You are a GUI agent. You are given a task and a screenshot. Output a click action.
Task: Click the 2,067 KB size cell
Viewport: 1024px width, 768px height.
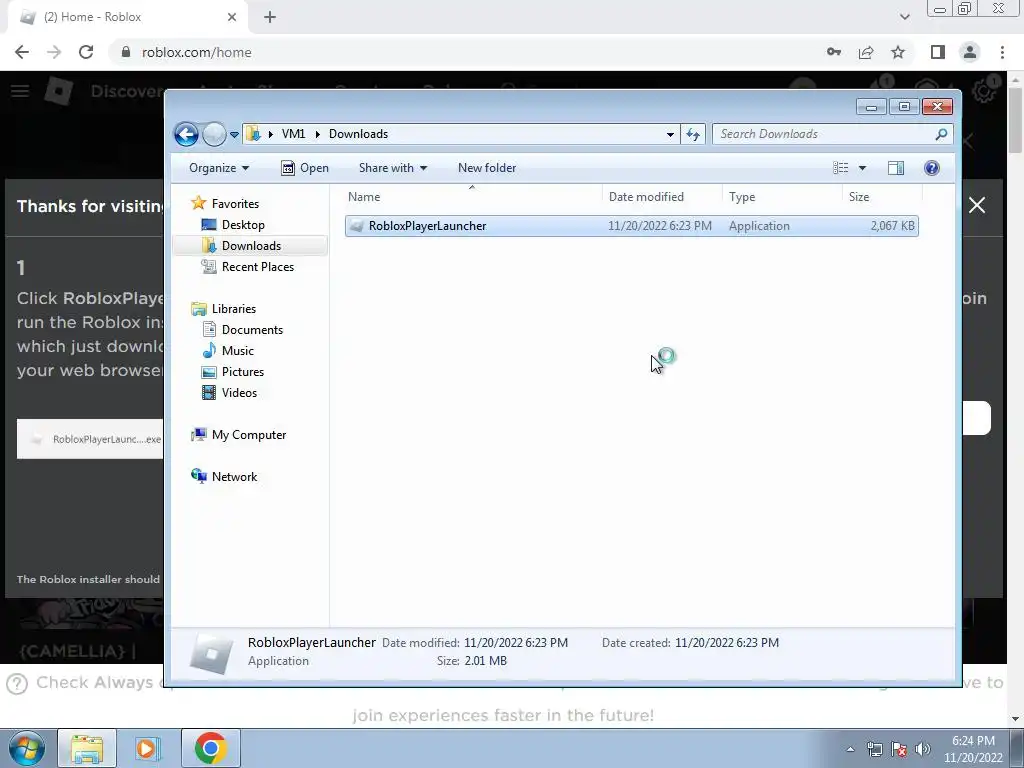coord(892,226)
